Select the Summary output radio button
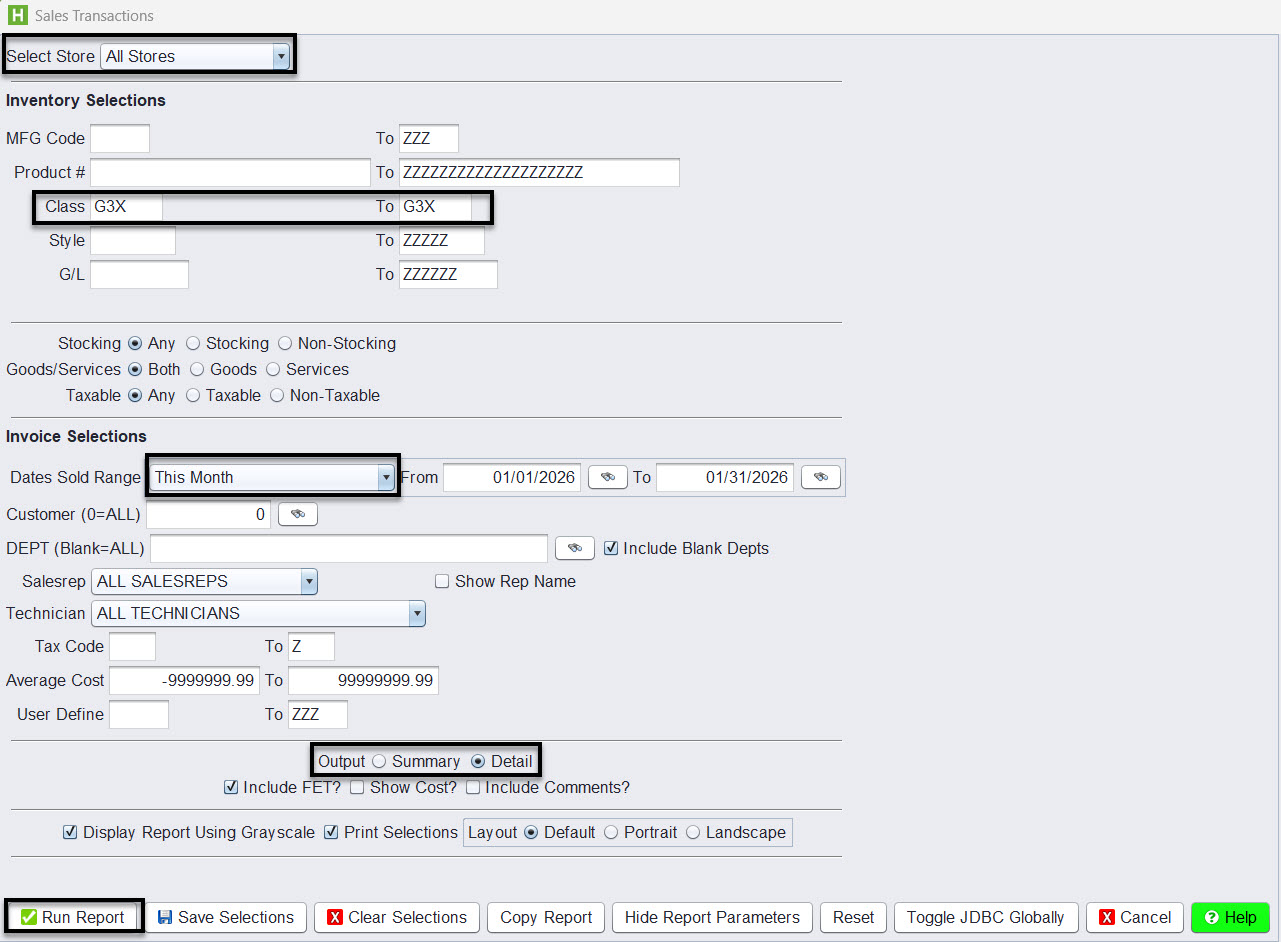 point(379,762)
